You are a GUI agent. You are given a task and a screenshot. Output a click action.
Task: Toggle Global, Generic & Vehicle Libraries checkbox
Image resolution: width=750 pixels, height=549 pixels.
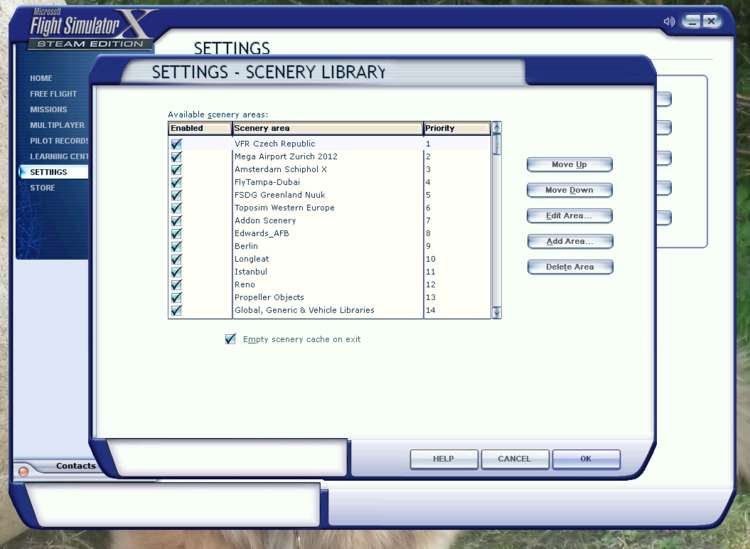tap(176, 310)
